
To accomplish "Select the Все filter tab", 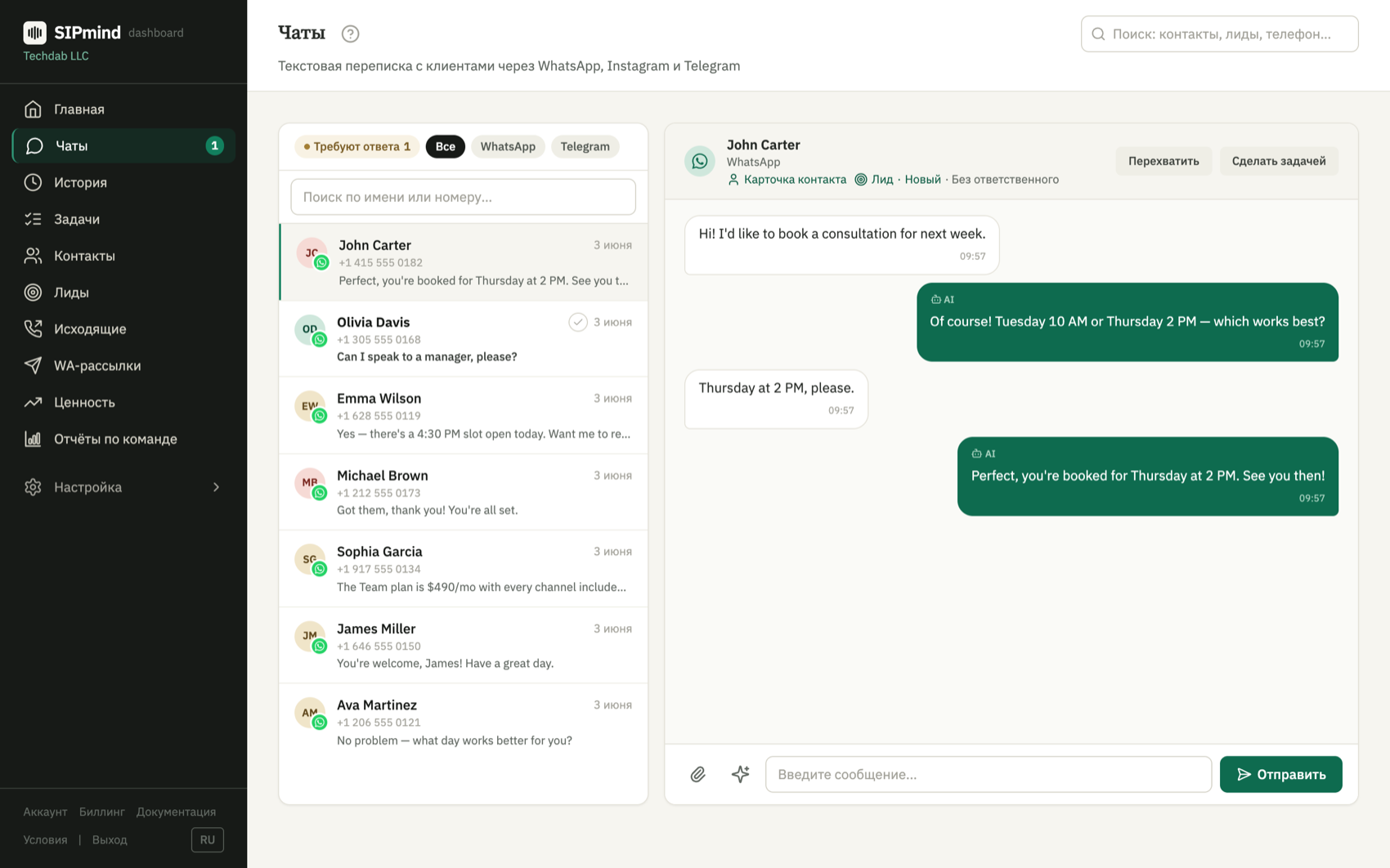I will [446, 146].
